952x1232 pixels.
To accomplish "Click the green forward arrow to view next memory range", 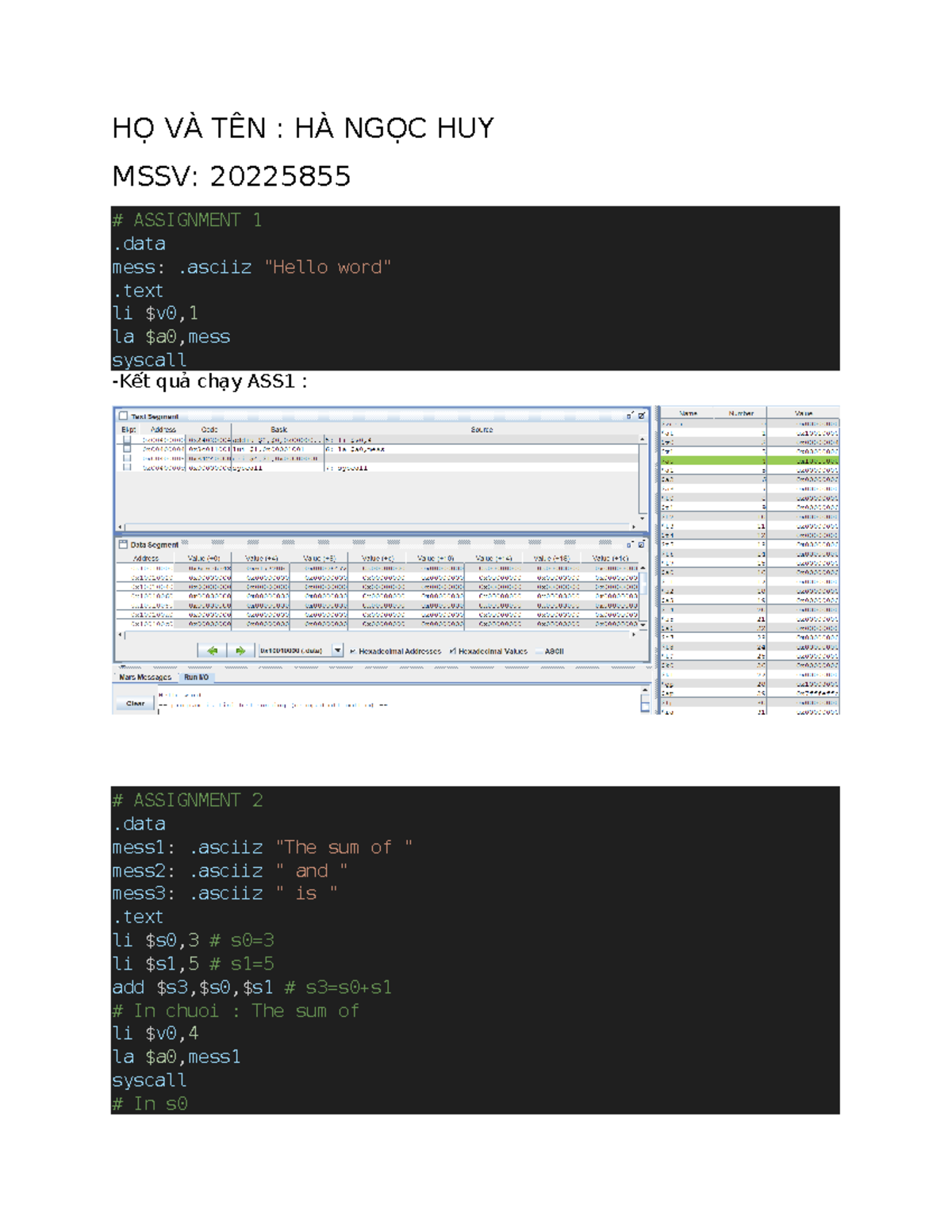I will (x=241, y=651).
